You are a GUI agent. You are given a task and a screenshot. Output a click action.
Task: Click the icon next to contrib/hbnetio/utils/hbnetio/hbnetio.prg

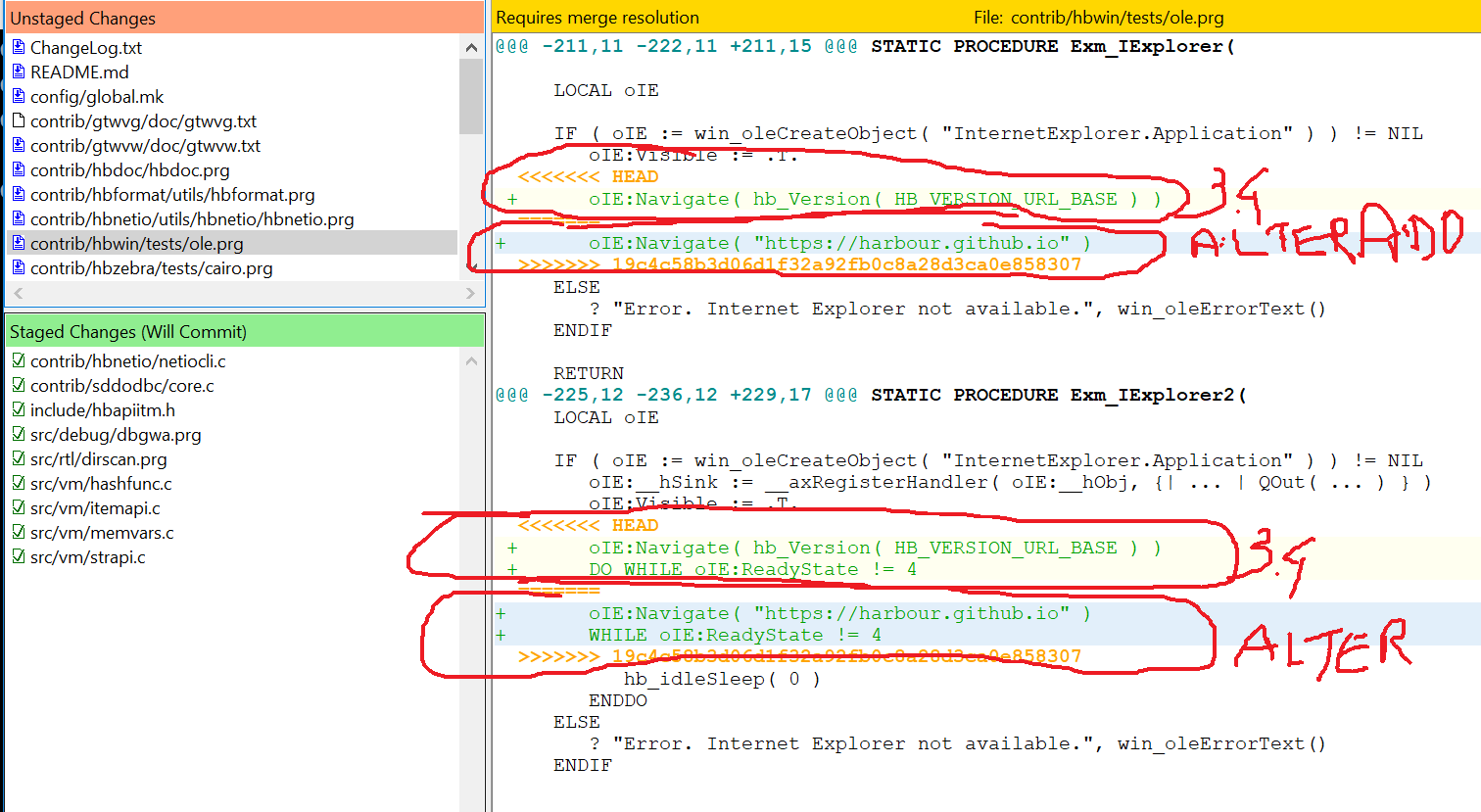pos(18,218)
